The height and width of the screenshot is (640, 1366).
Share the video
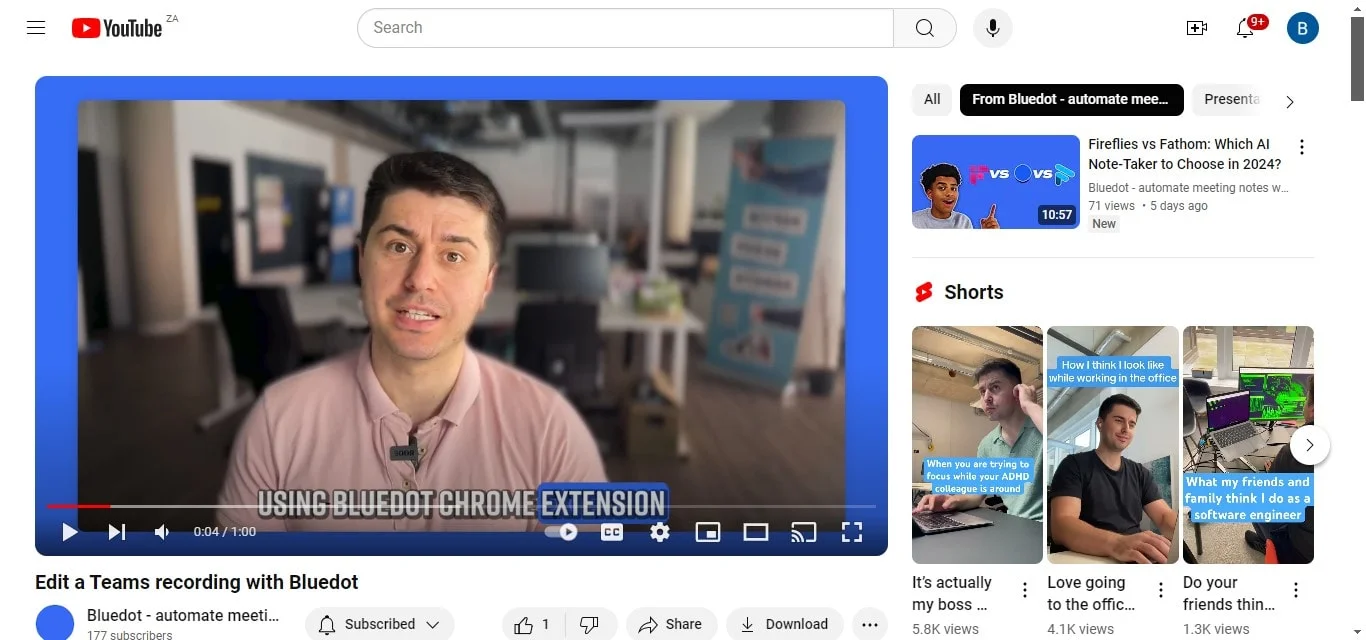pos(671,625)
